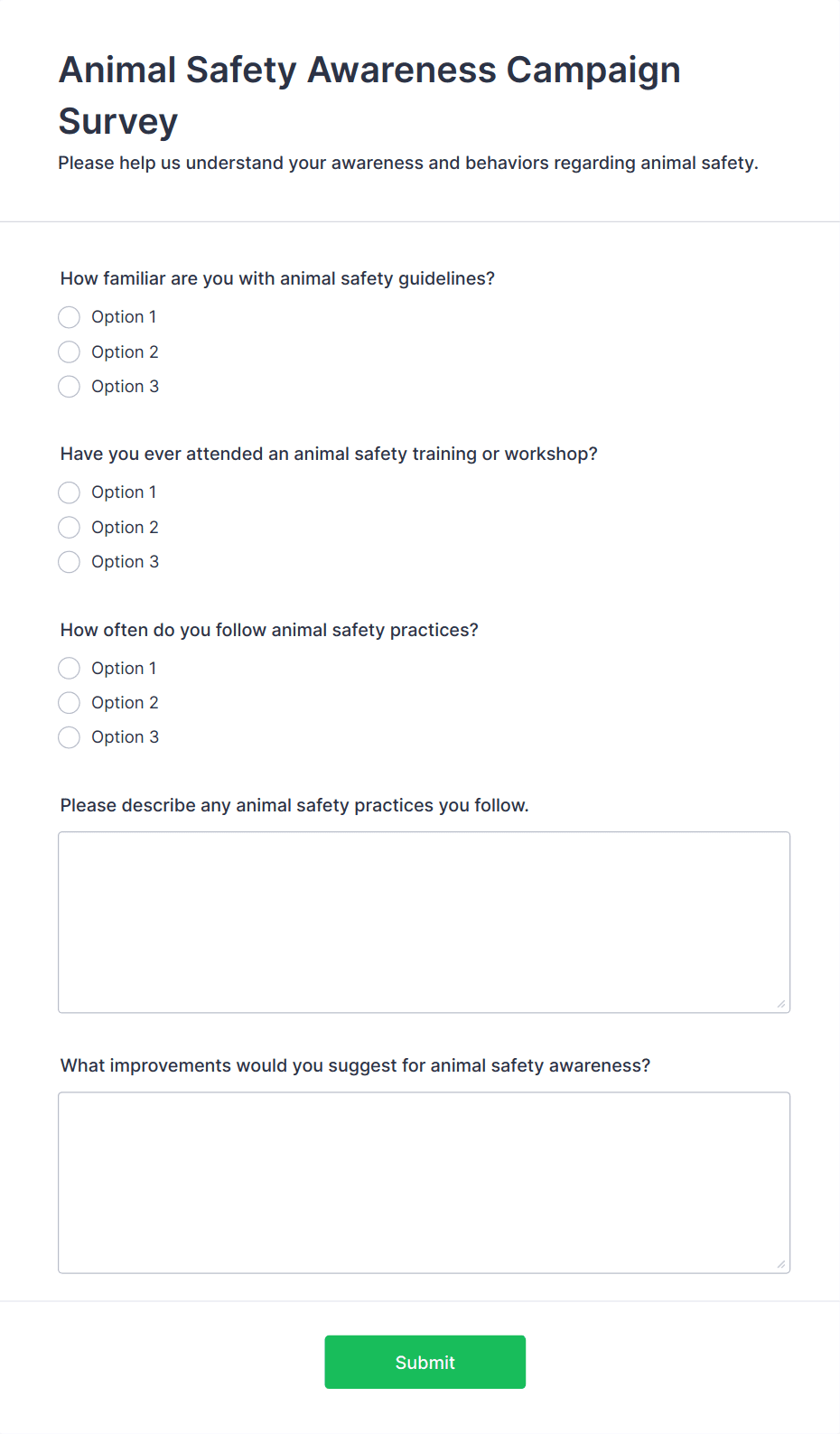Choose Option 1 for attended safety training question
Image resolution: width=840 pixels, height=1434 pixels.
tap(69, 492)
